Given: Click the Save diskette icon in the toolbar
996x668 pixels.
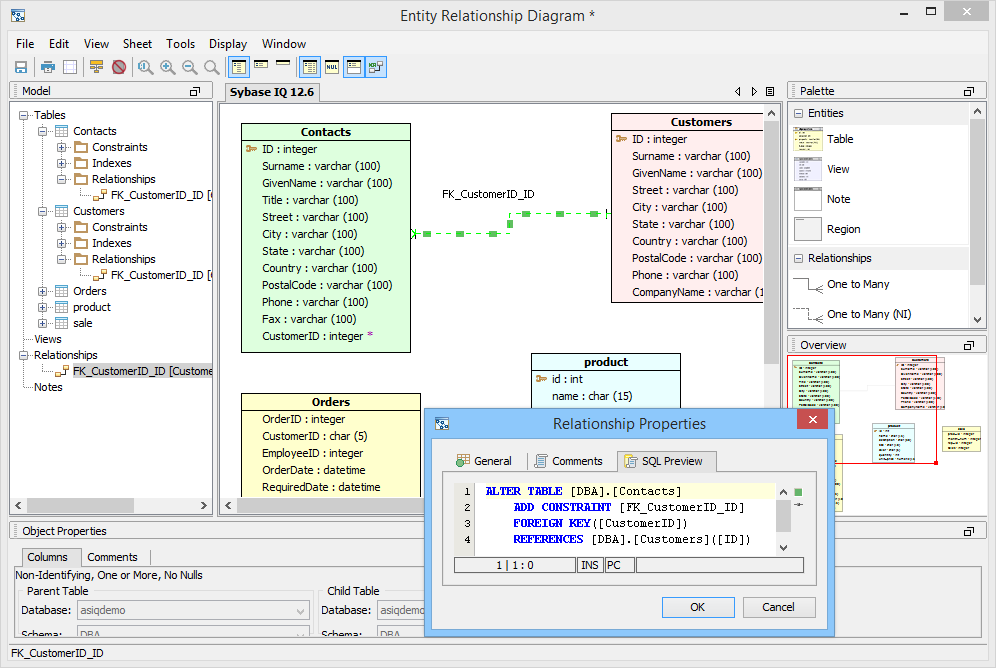Looking at the screenshot, I should (21, 67).
